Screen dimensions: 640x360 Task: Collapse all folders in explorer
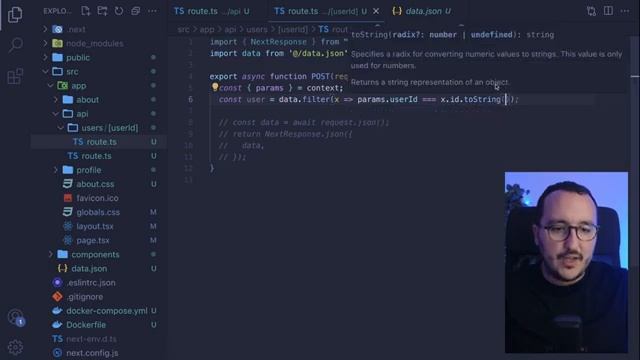136,11
